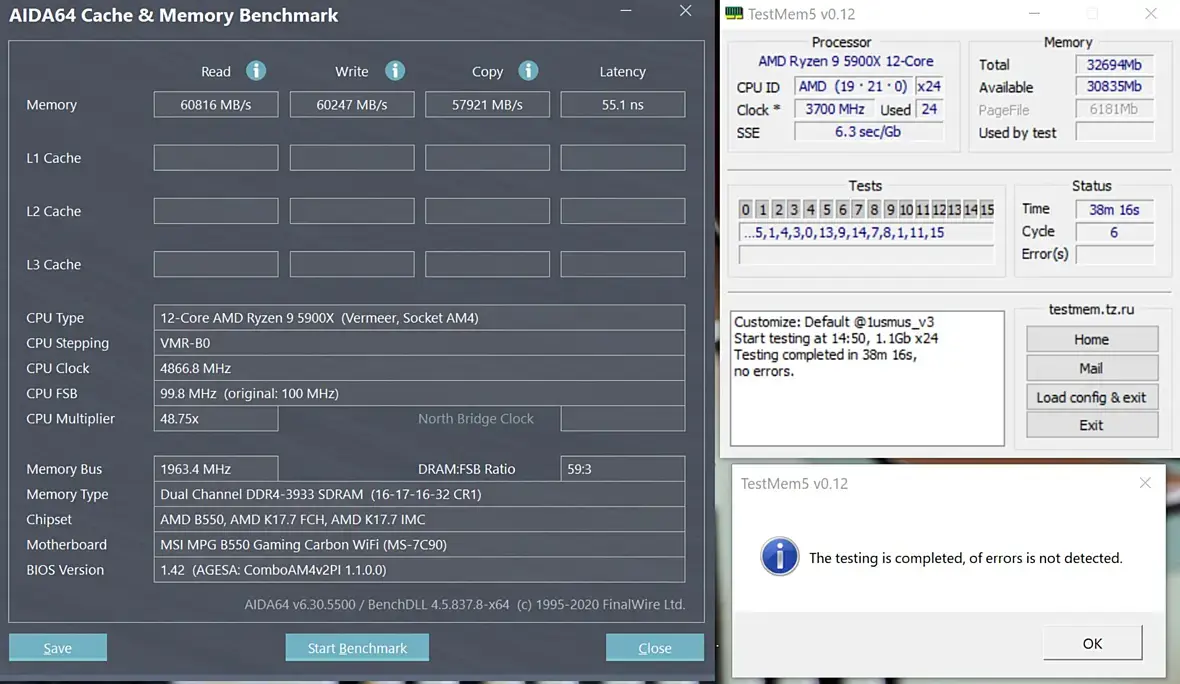Click AMD Ryzen 9 5900X 12-Core label
Screen dimensions: 1180x684
[x=846, y=61]
